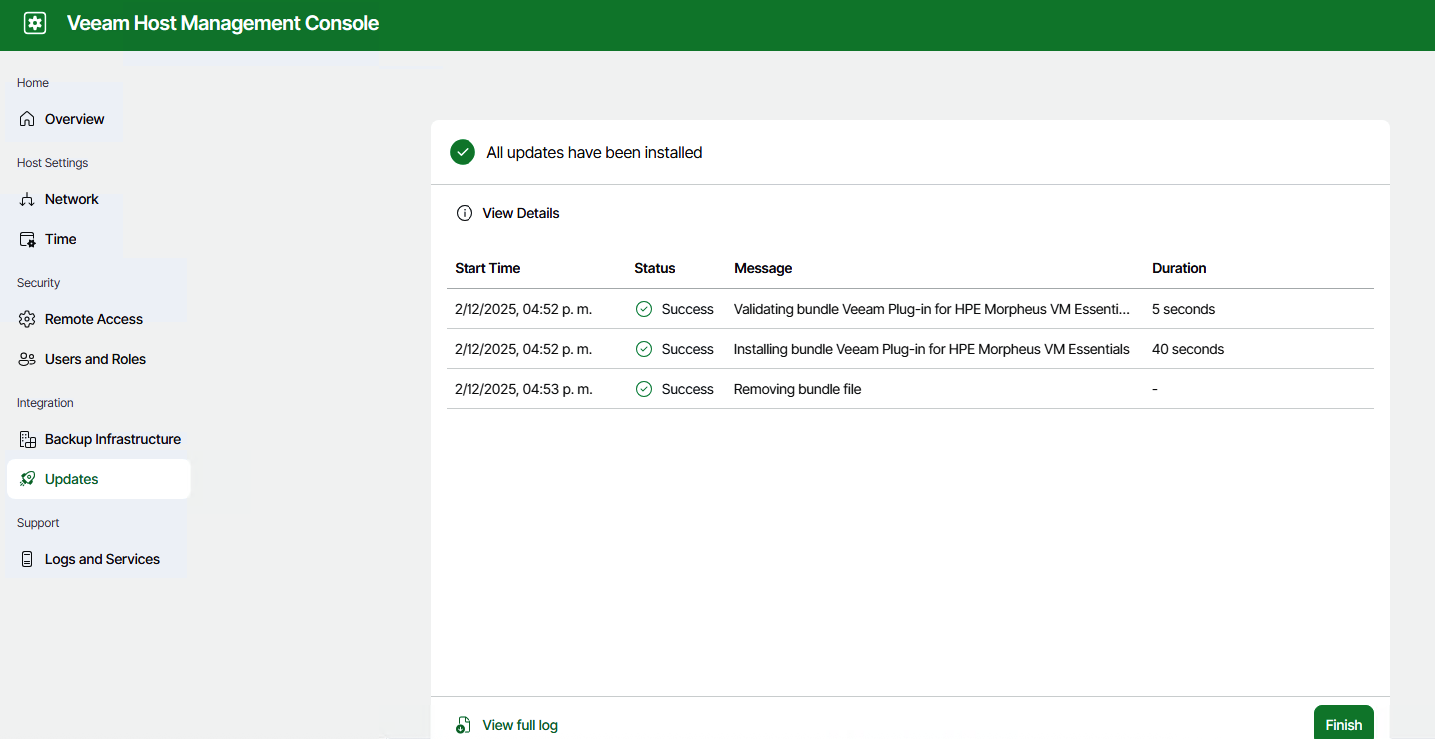Select the Updates menu item

[98, 479]
